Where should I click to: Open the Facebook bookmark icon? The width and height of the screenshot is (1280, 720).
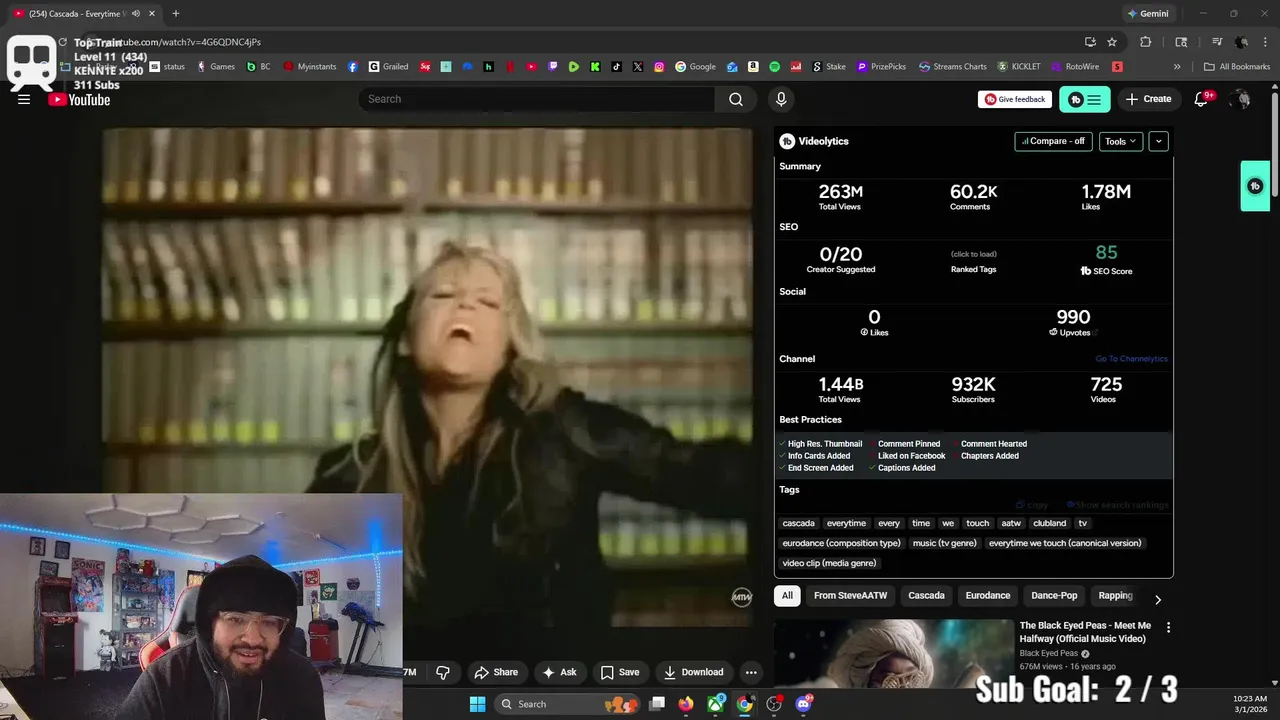click(353, 67)
